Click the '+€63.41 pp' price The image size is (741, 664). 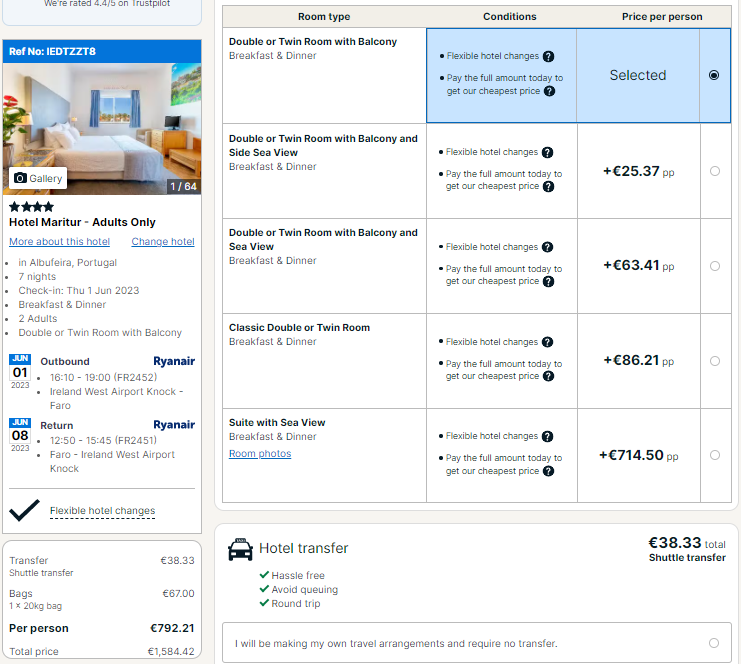638,266
